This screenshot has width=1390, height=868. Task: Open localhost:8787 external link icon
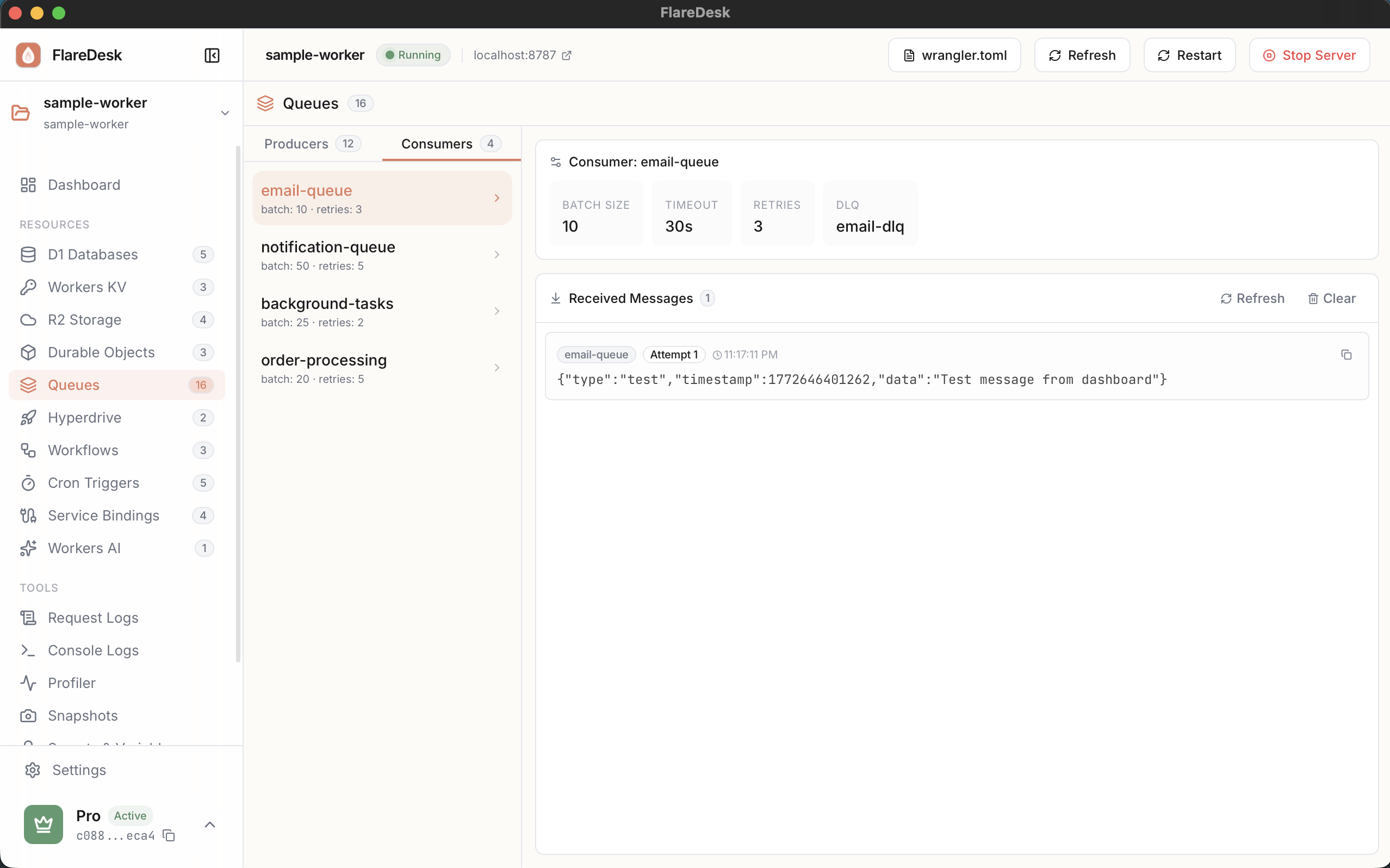pyautogui.click(x=567, y=55)
